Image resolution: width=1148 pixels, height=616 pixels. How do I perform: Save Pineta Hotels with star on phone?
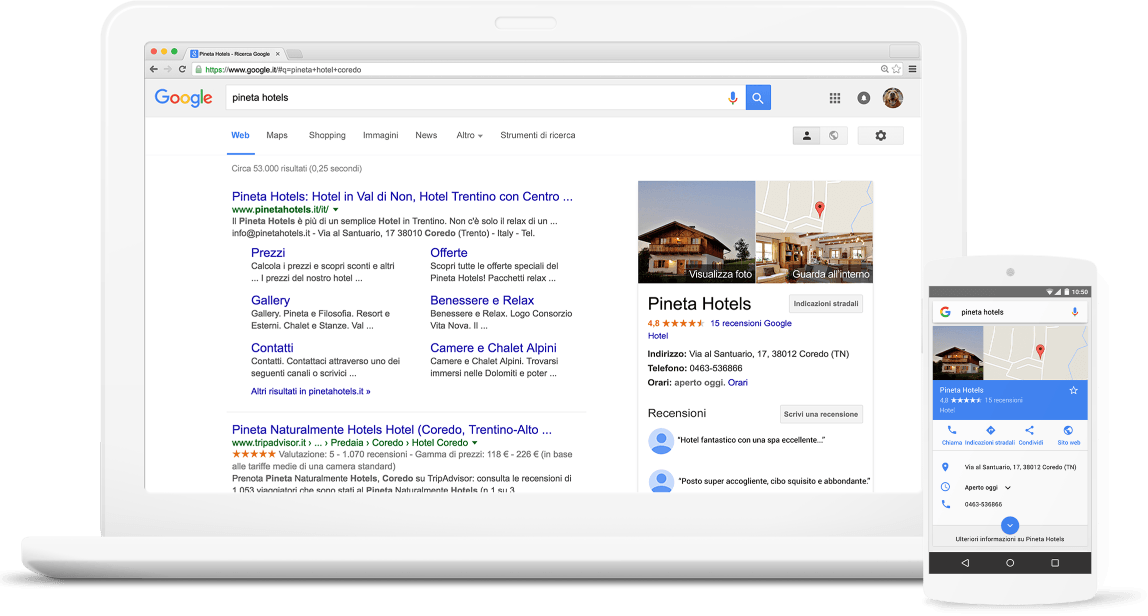click(1073, 390)
